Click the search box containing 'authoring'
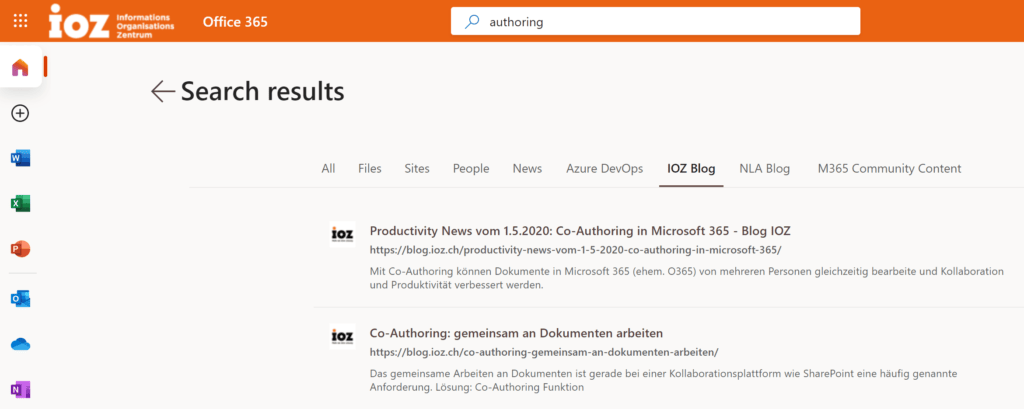 (656, 22)
